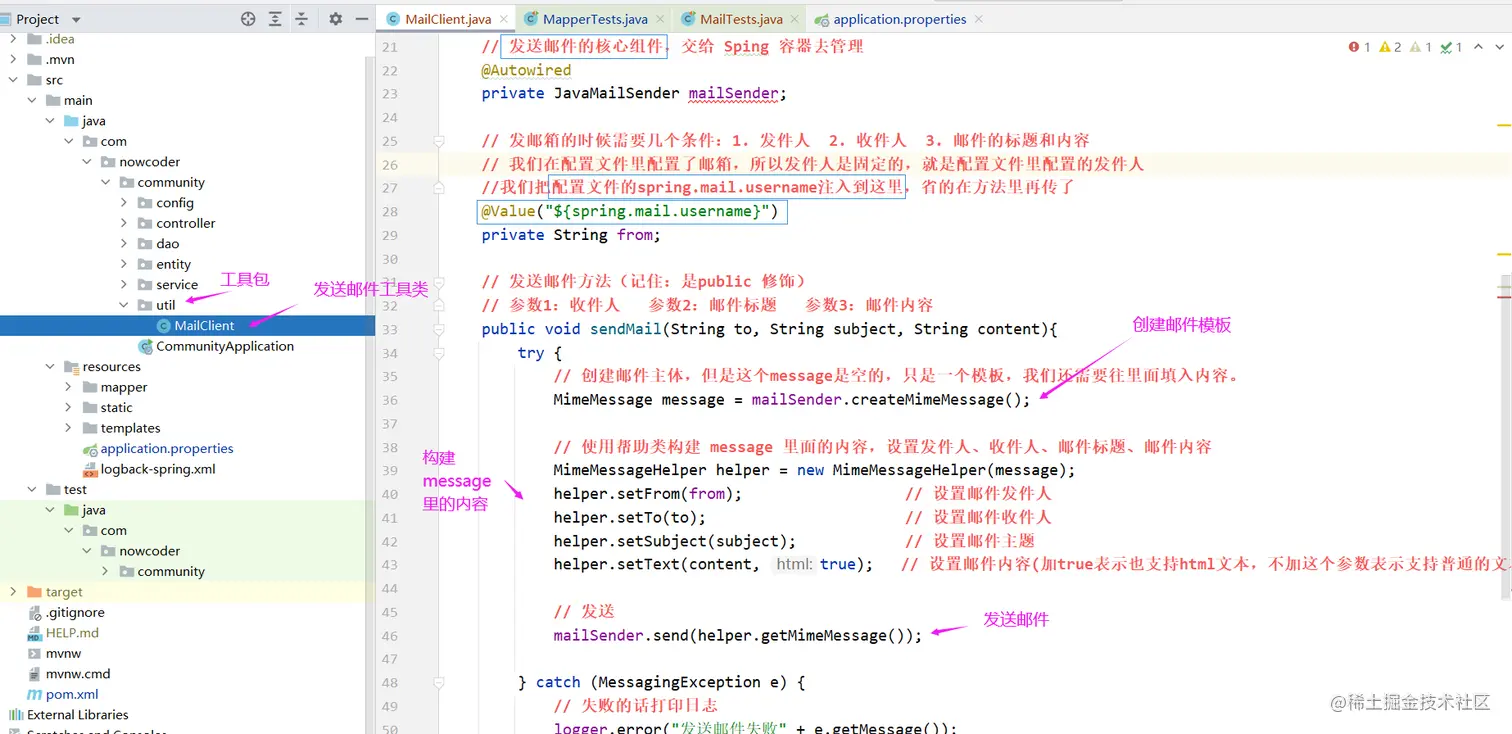This screenshot has height=734, width=1512.
Task: Select logback-spring.xml file
Action: (x=157, y=469)
